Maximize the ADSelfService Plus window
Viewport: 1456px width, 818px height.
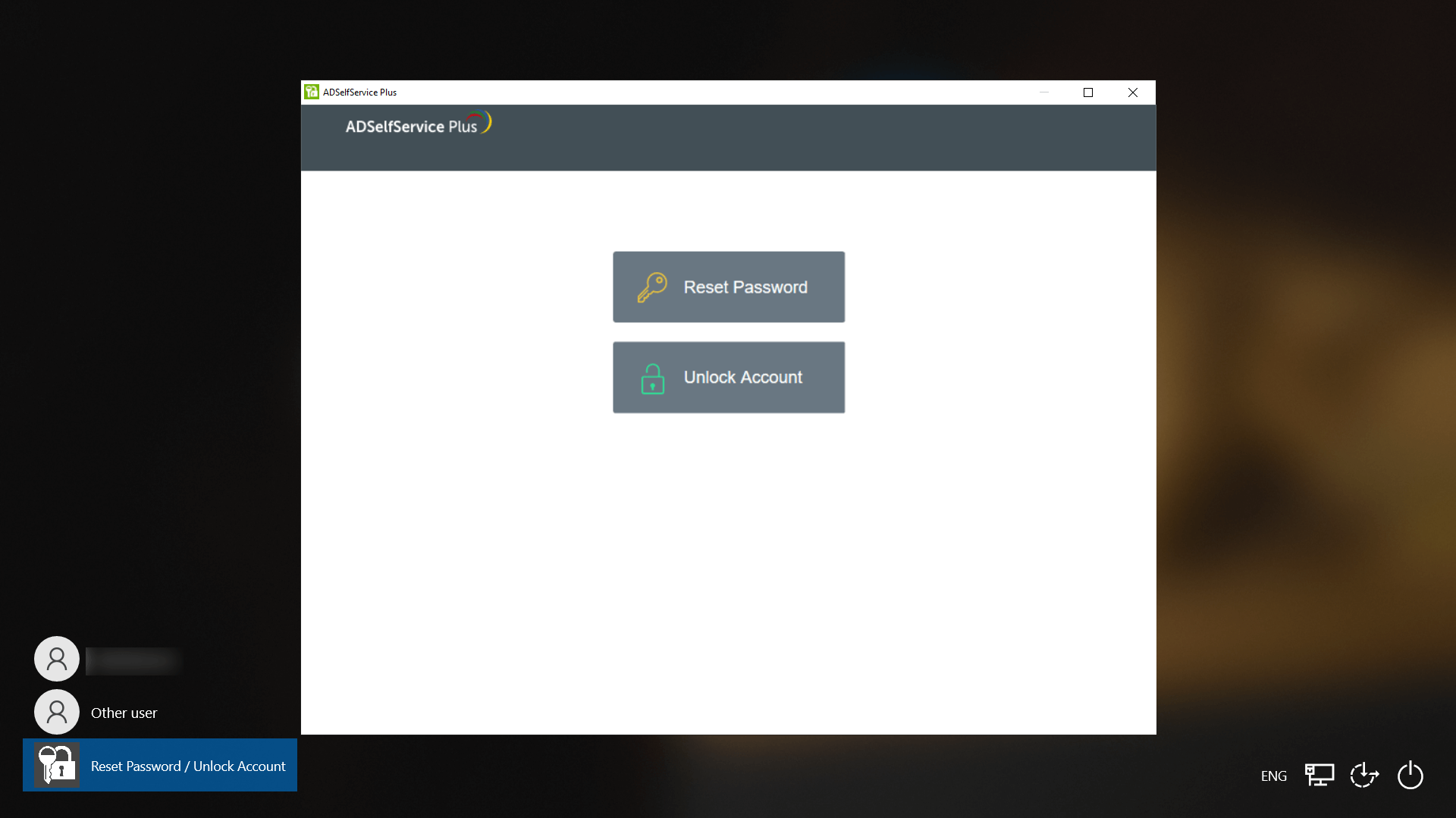point(1088,92)
